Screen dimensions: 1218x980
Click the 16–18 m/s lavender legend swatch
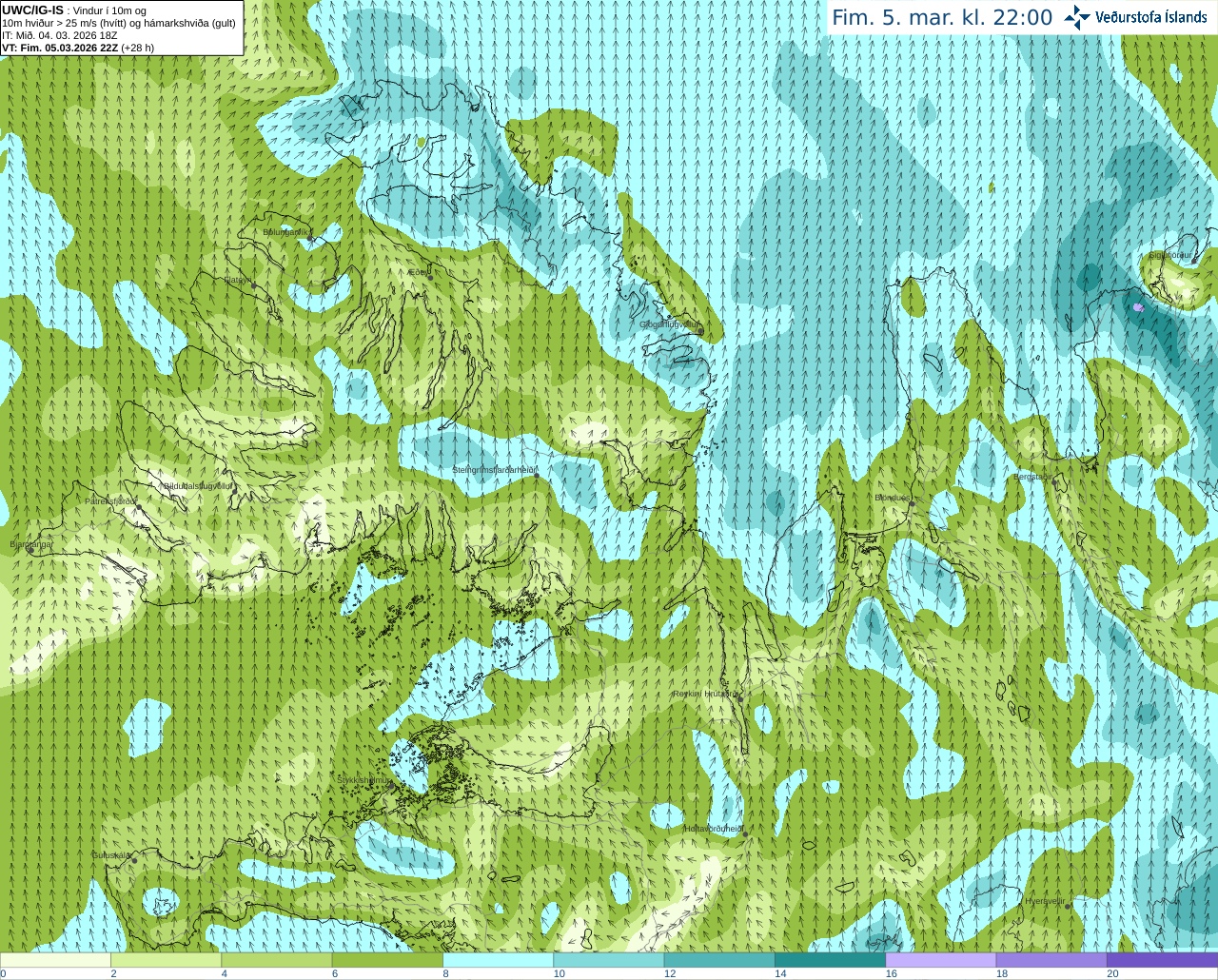(940, 959)
